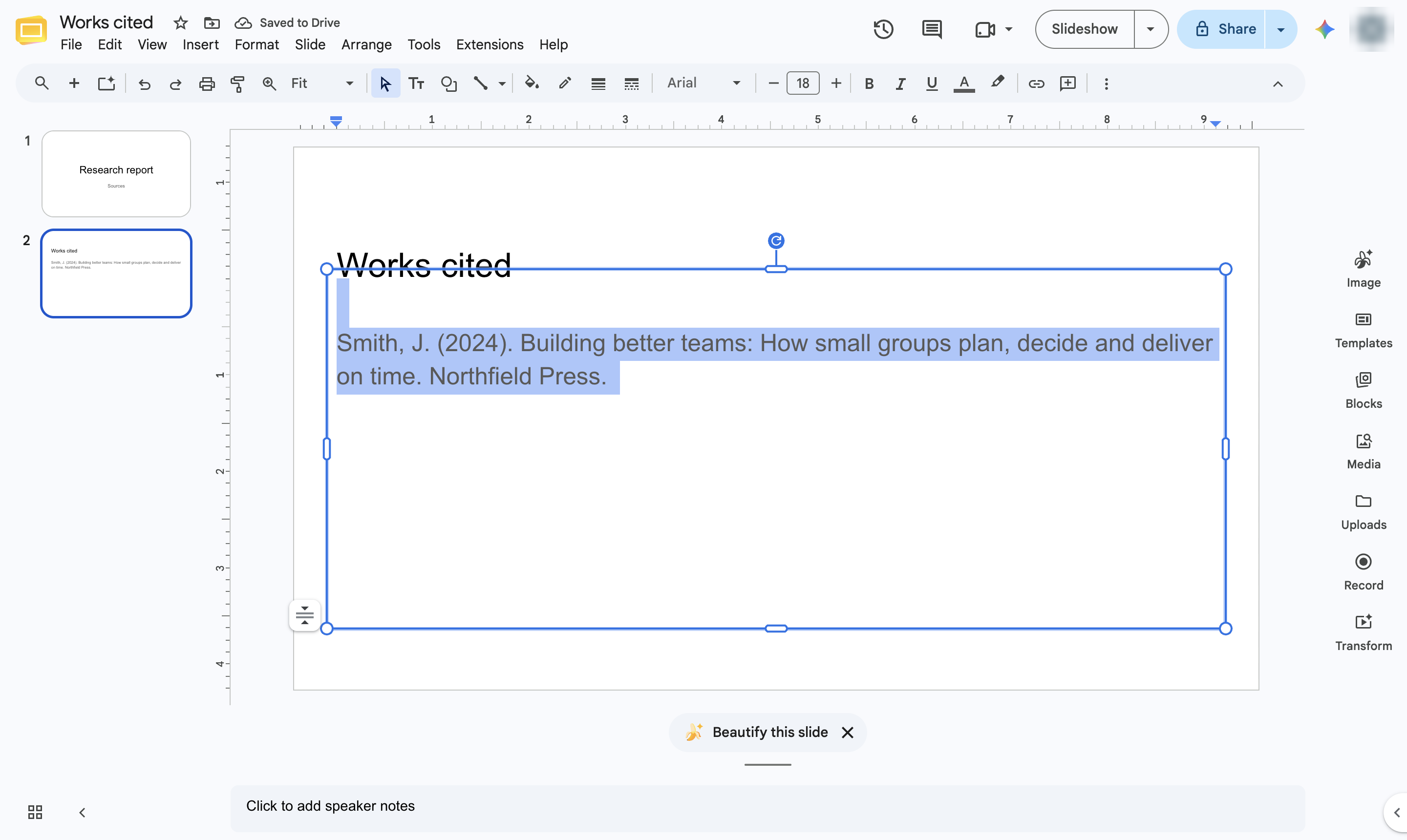Click the move to folder icon
Screen dimensions: 1407x840
[212, 22]
